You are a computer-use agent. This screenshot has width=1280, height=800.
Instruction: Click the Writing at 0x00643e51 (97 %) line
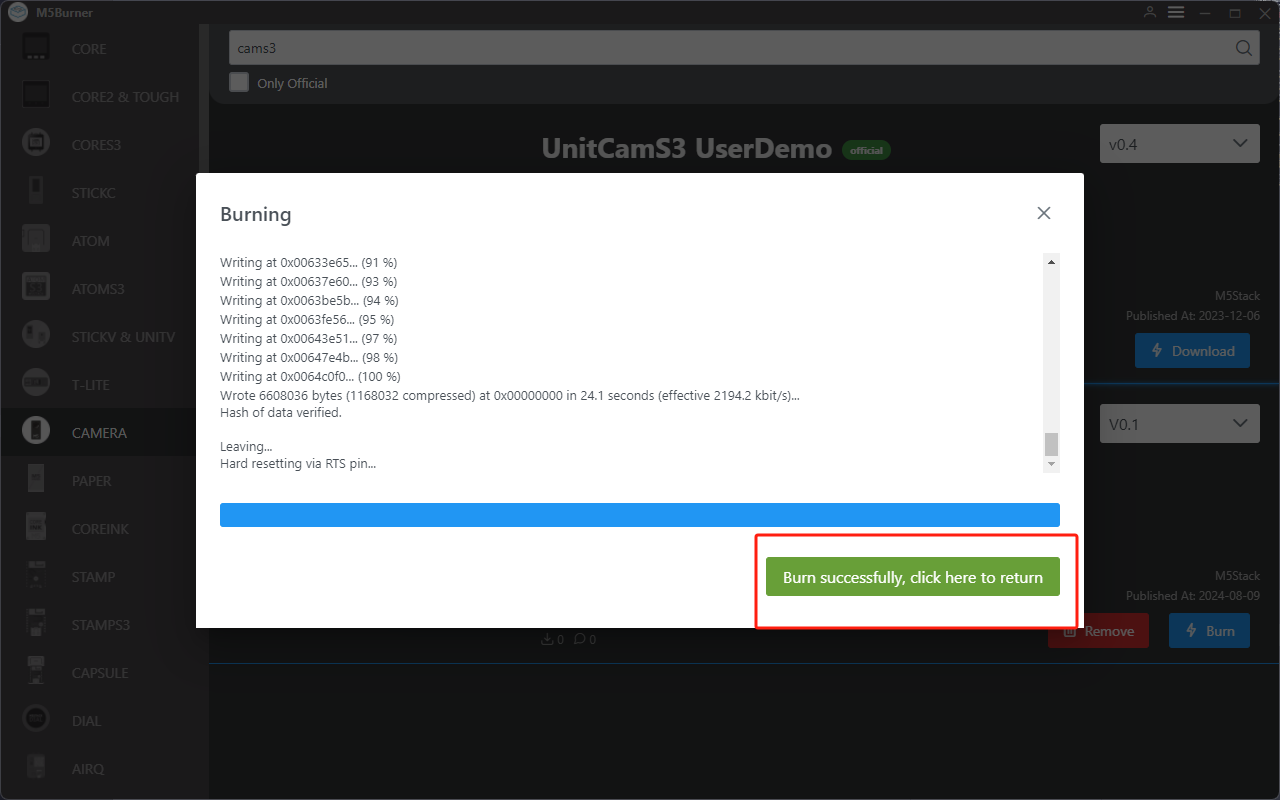coord(308,339)
